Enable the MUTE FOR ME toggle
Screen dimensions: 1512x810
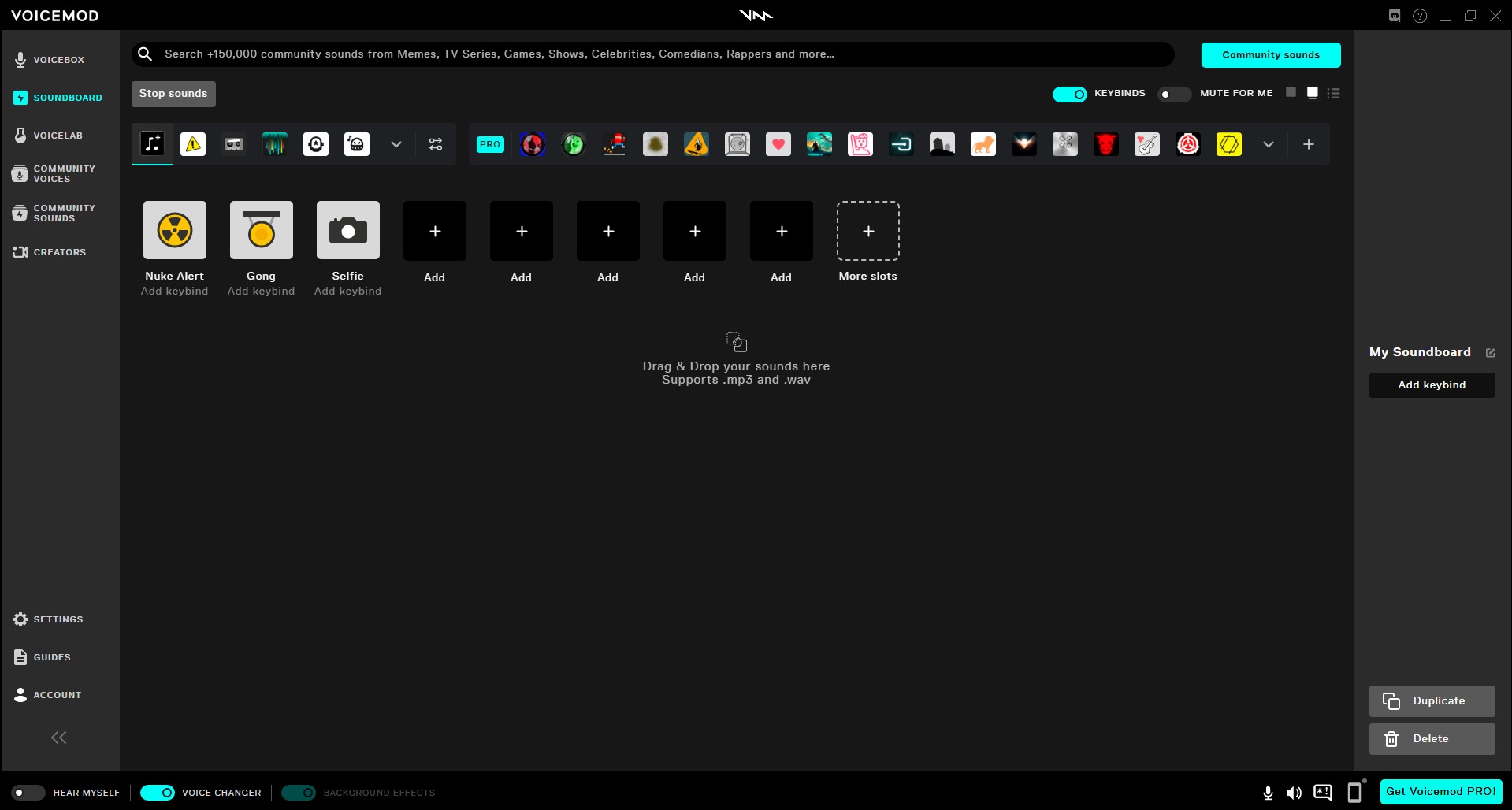click(1174, 95)
